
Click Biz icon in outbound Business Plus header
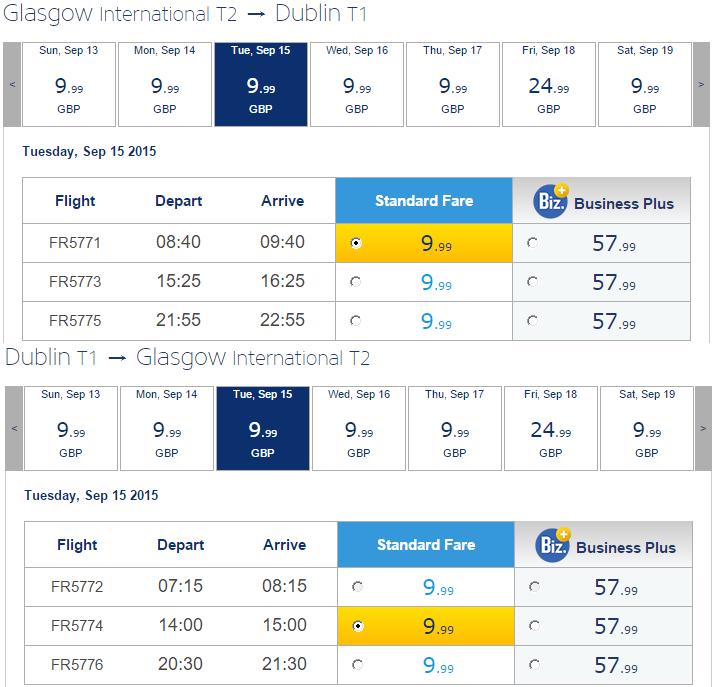point(551,202)
